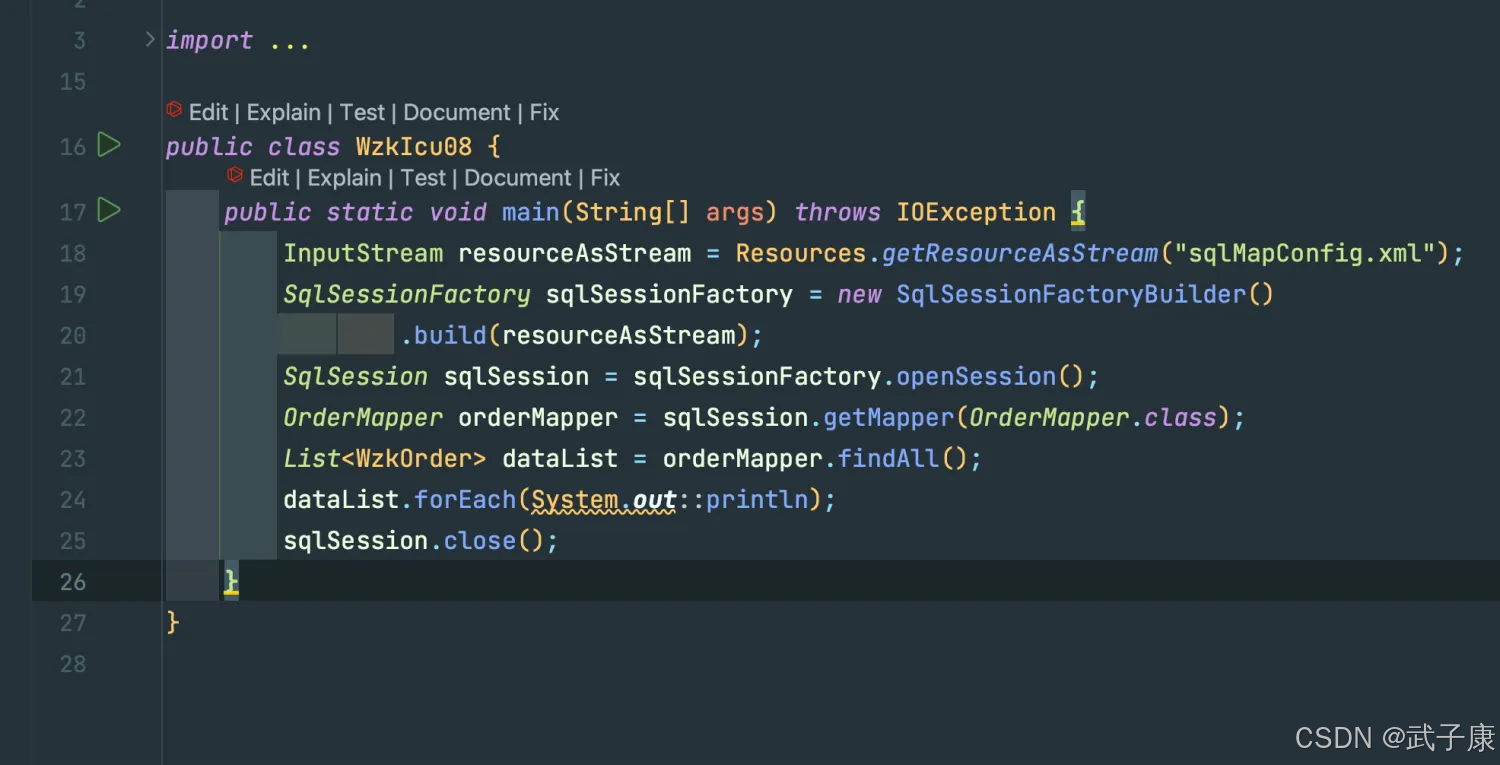Click getMapper method call

(x=889, y=417)
